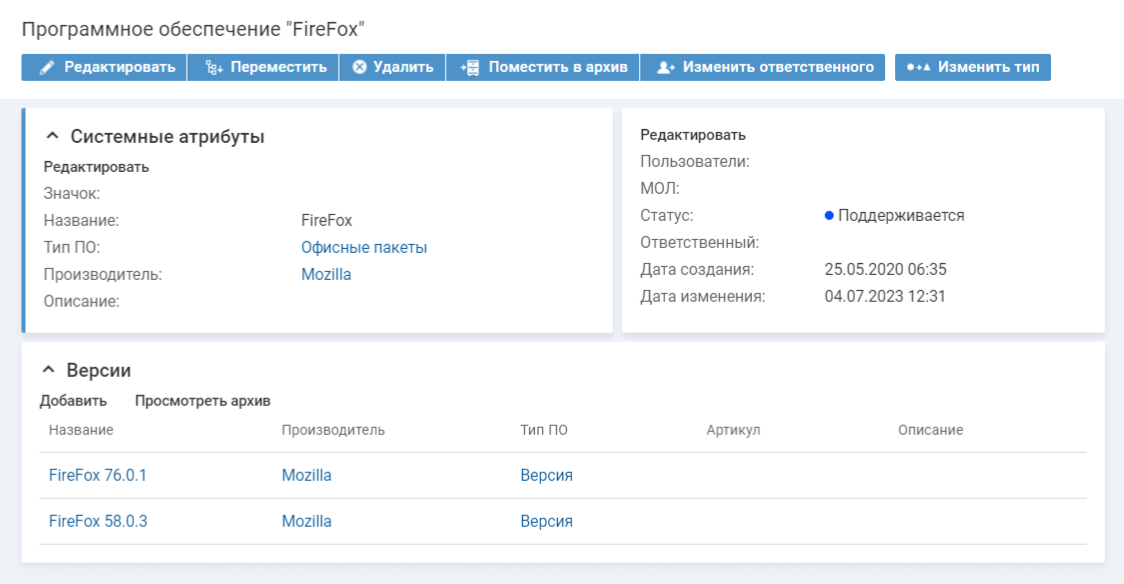Click the blue status dot beside Поддерживается
The image size is (1124, 584).
click(x=829, y=215)
